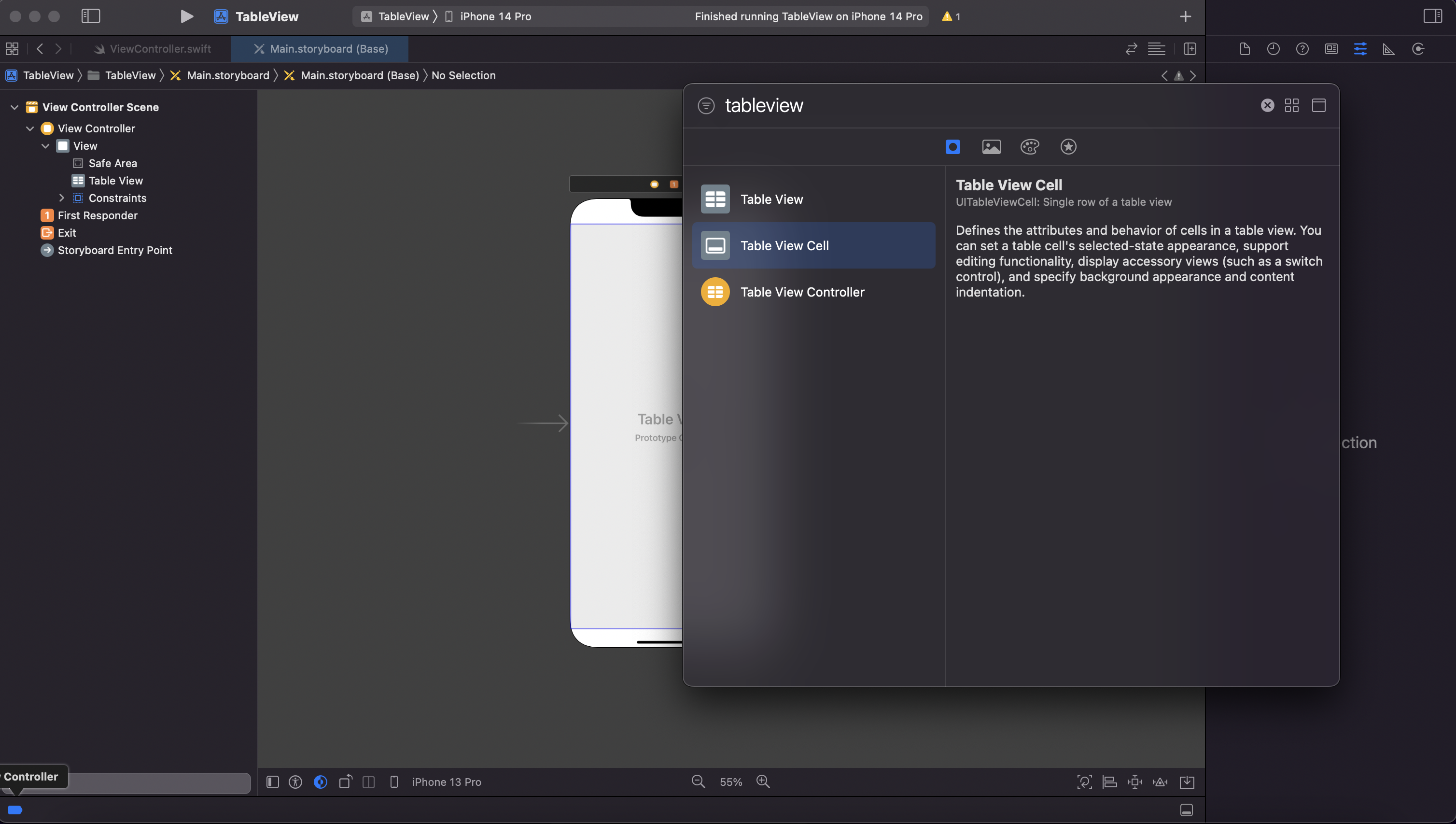Clear the tableview search text
This screenshot has width=1456, height=824.
1267,105
